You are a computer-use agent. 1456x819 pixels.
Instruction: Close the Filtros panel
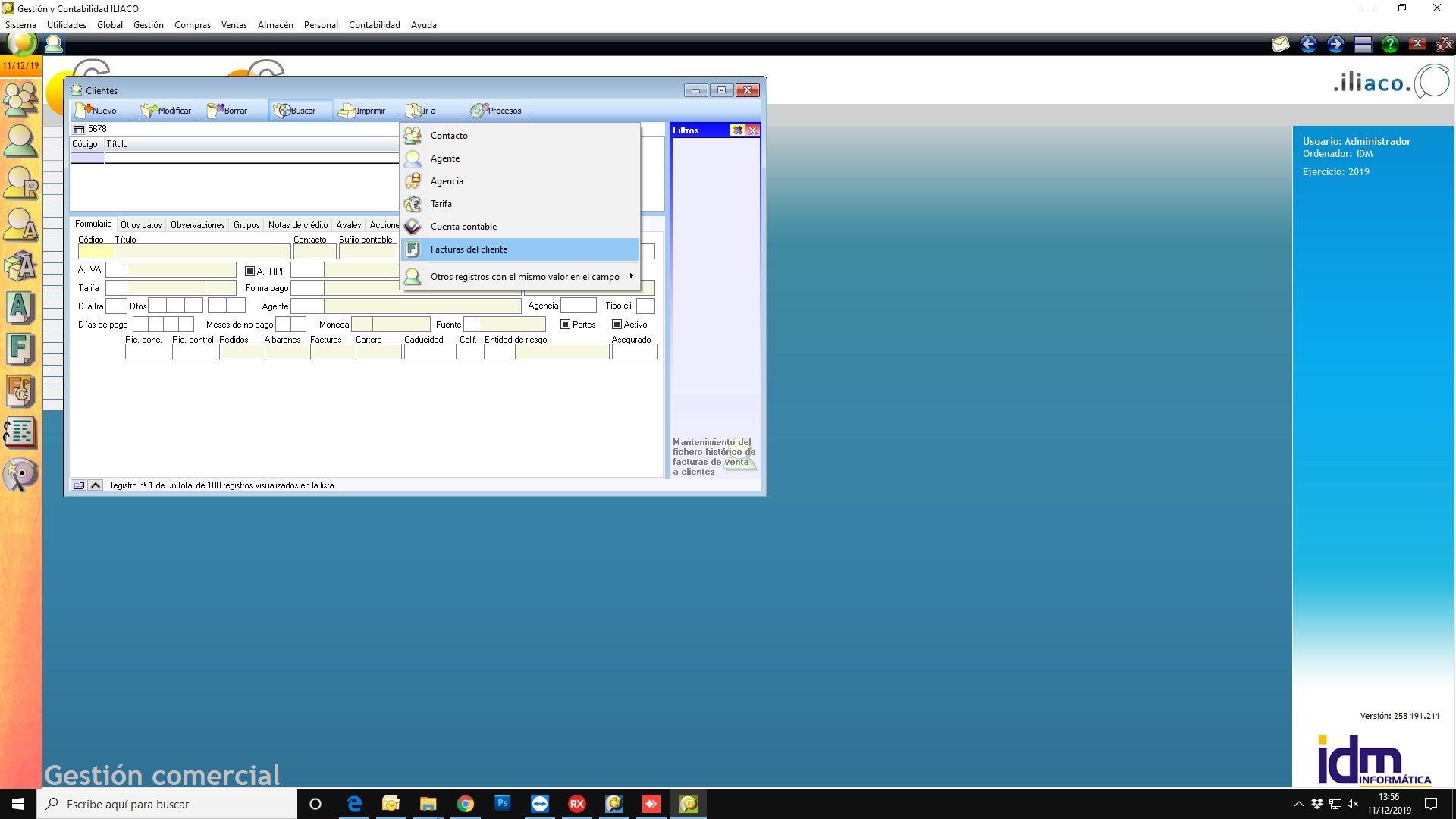click(753, 130)
